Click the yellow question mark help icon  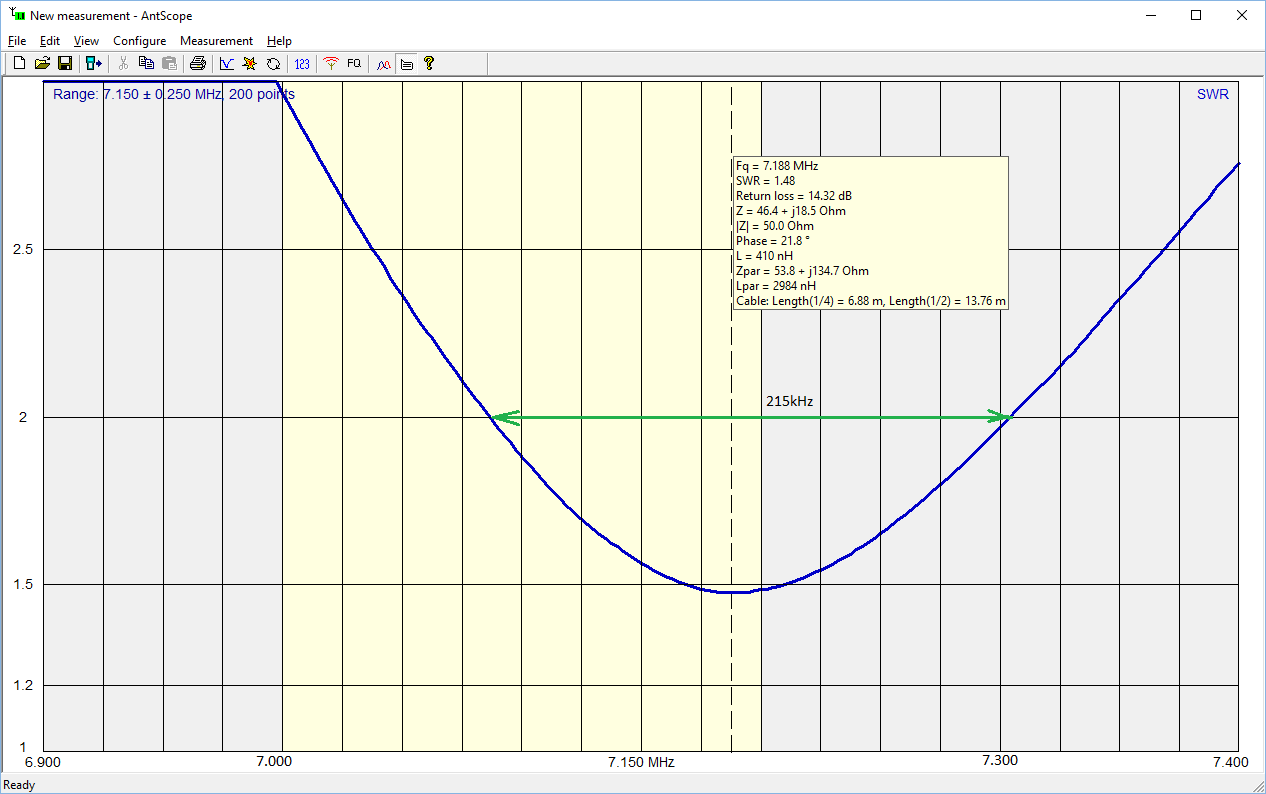[429, 64]
